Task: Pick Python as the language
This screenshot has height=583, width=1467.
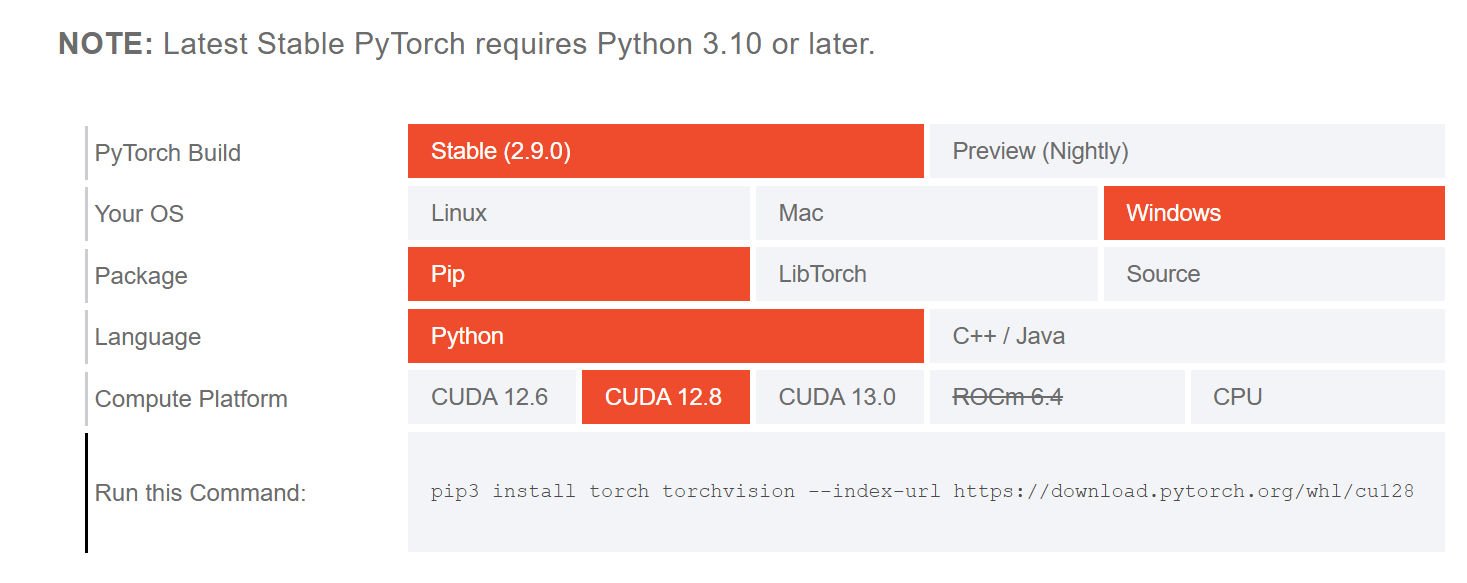Action: (665, 336)
